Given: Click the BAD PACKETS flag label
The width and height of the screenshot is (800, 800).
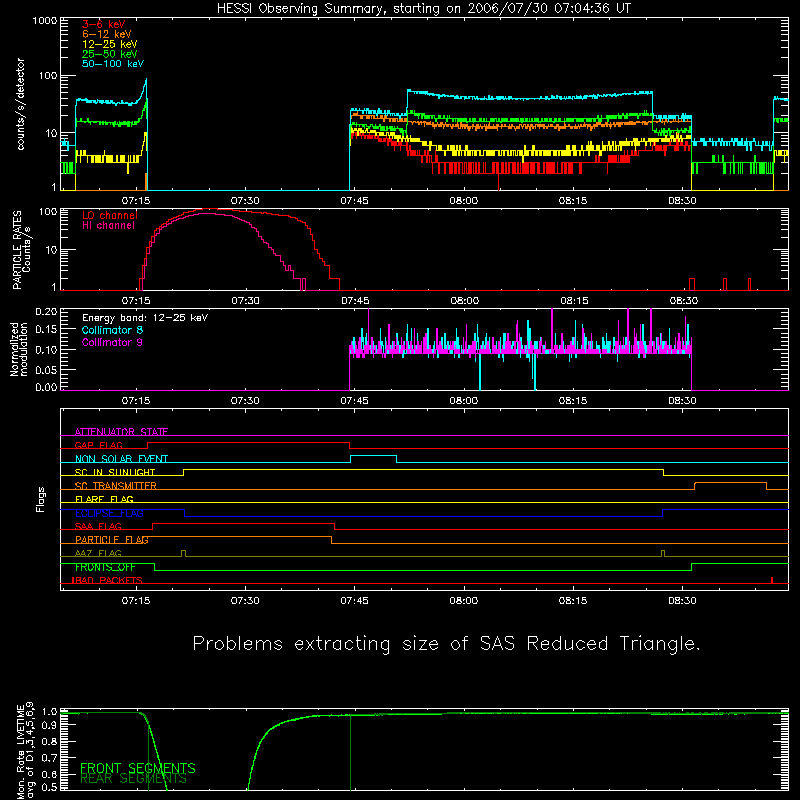Looking at the screenshot, I should [x=107, y=580].
